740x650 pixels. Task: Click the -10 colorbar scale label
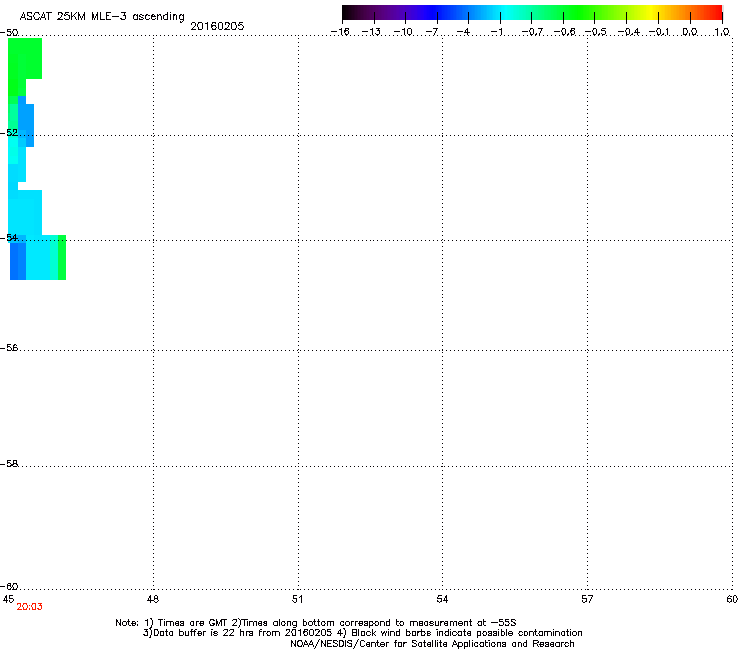pyautogui.click(x=403, y=32)
